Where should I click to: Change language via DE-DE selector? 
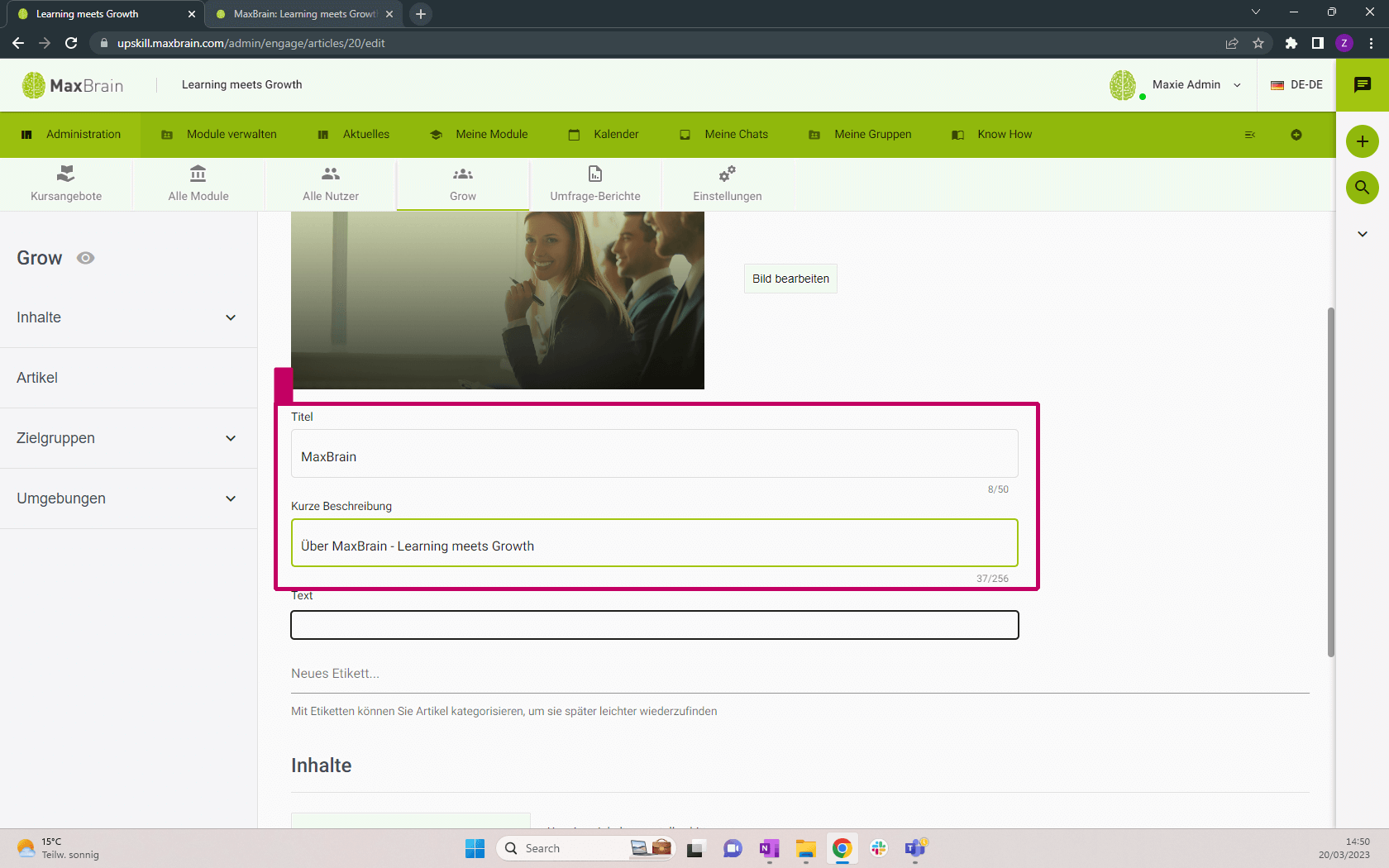(1296, 85)
